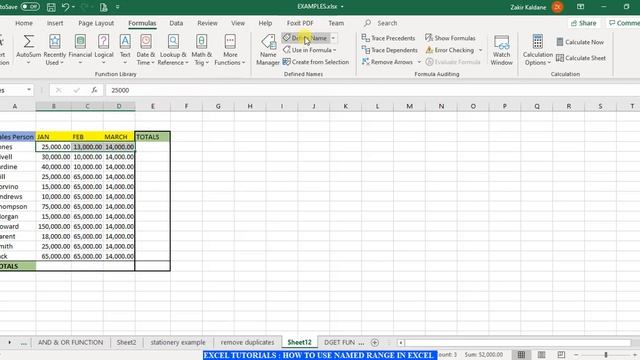Open the Page Layout tab
640x360 pixels.
tap(96, 23)
